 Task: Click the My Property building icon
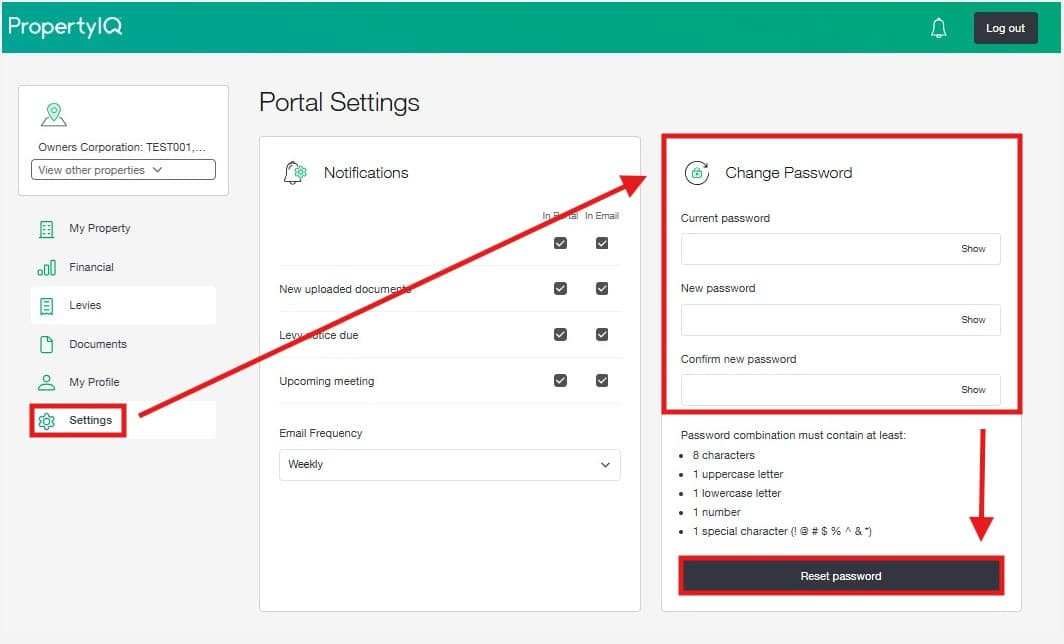coord(46,229)
